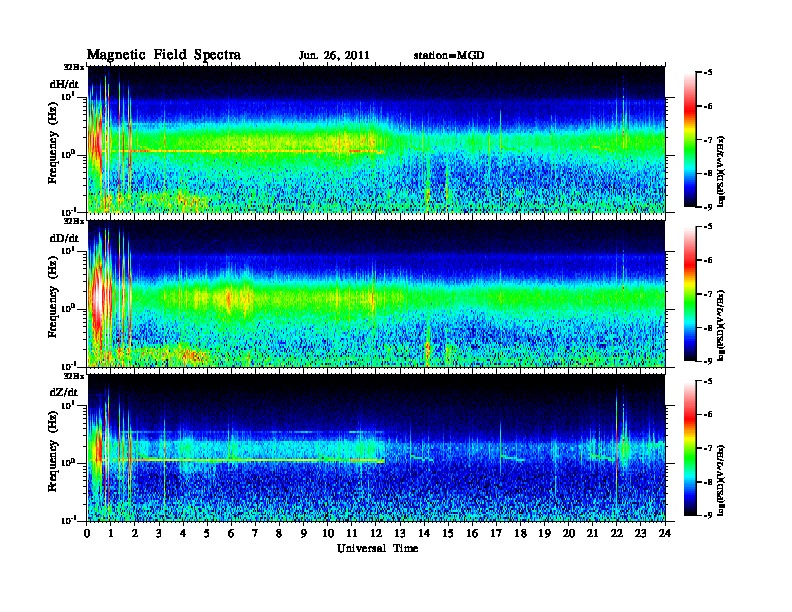This screenshot has width=792, height=612.
Task: Click hour tick label 19 on time axis
Action: 544,534
